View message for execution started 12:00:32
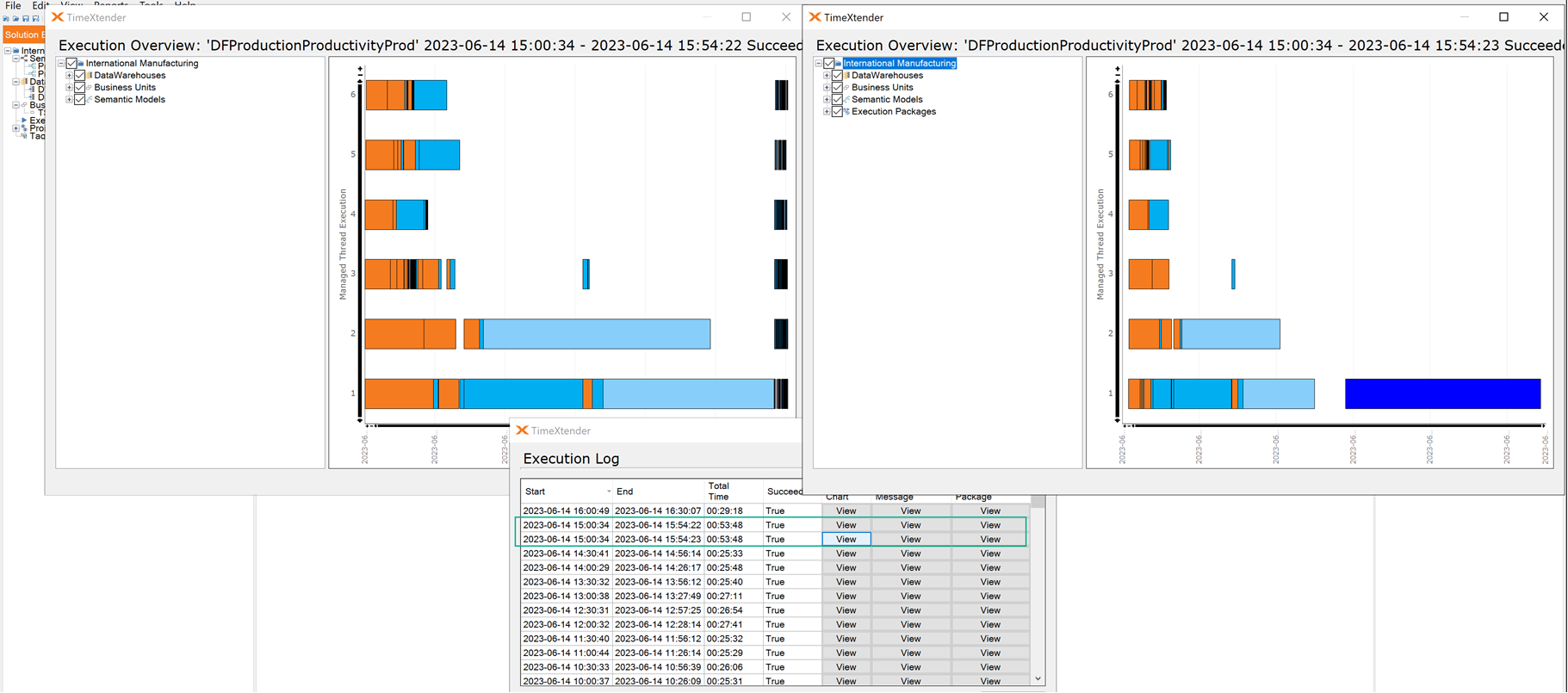Viewport: 1568px width, 693px height. (911, 624)
